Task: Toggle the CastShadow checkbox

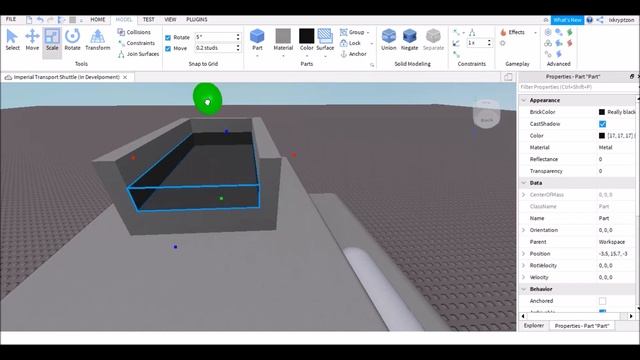Action: click(x=602, y=124)
